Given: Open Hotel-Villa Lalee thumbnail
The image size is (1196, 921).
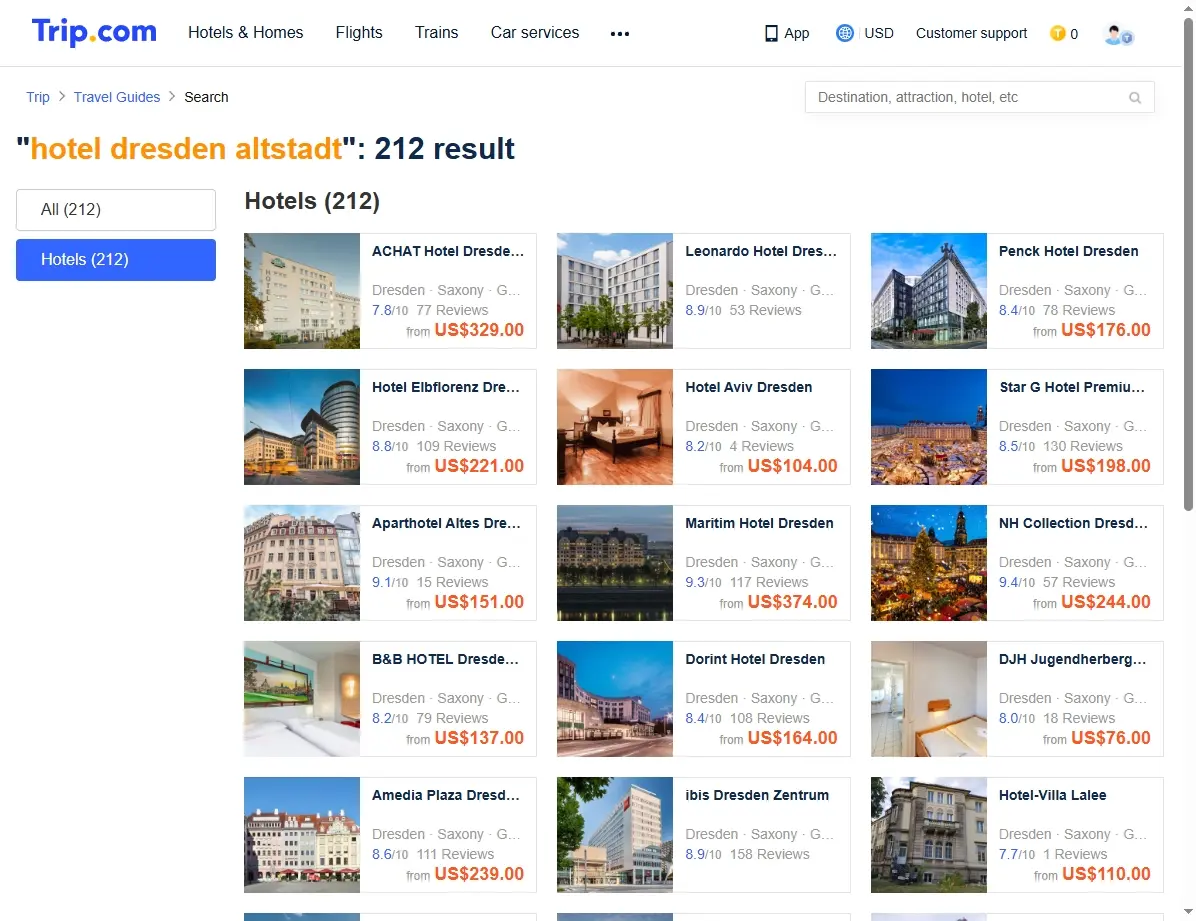Looking at the screenshot, I should (x=929, y=835).
